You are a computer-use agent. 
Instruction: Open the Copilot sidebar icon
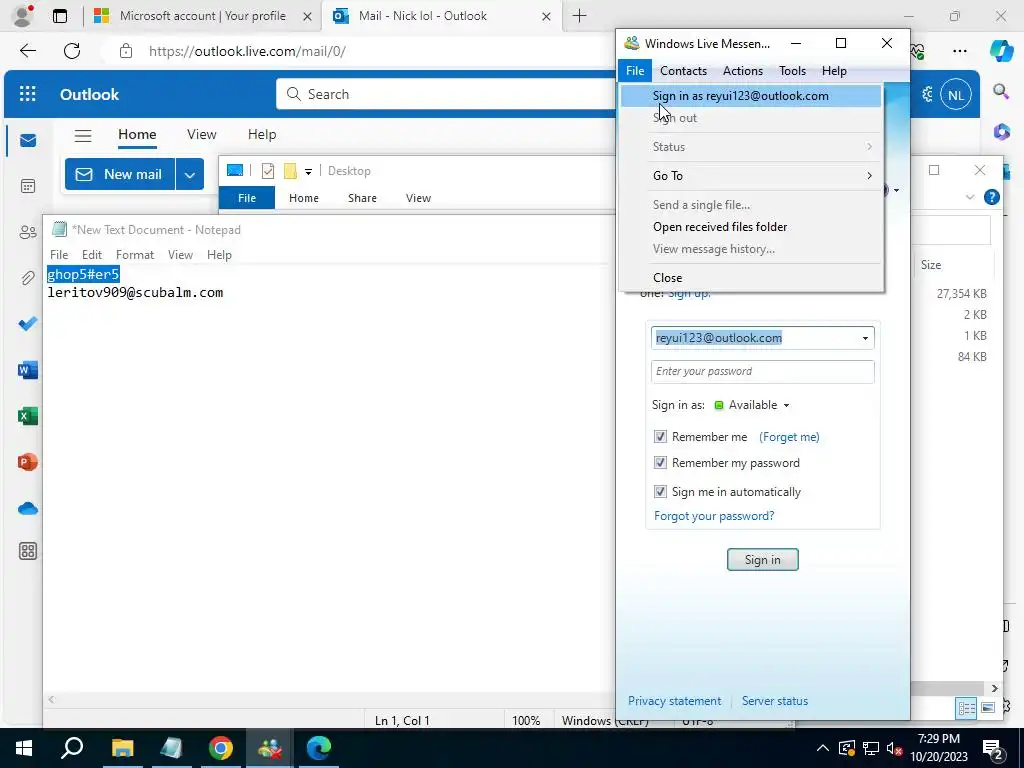1000,50
